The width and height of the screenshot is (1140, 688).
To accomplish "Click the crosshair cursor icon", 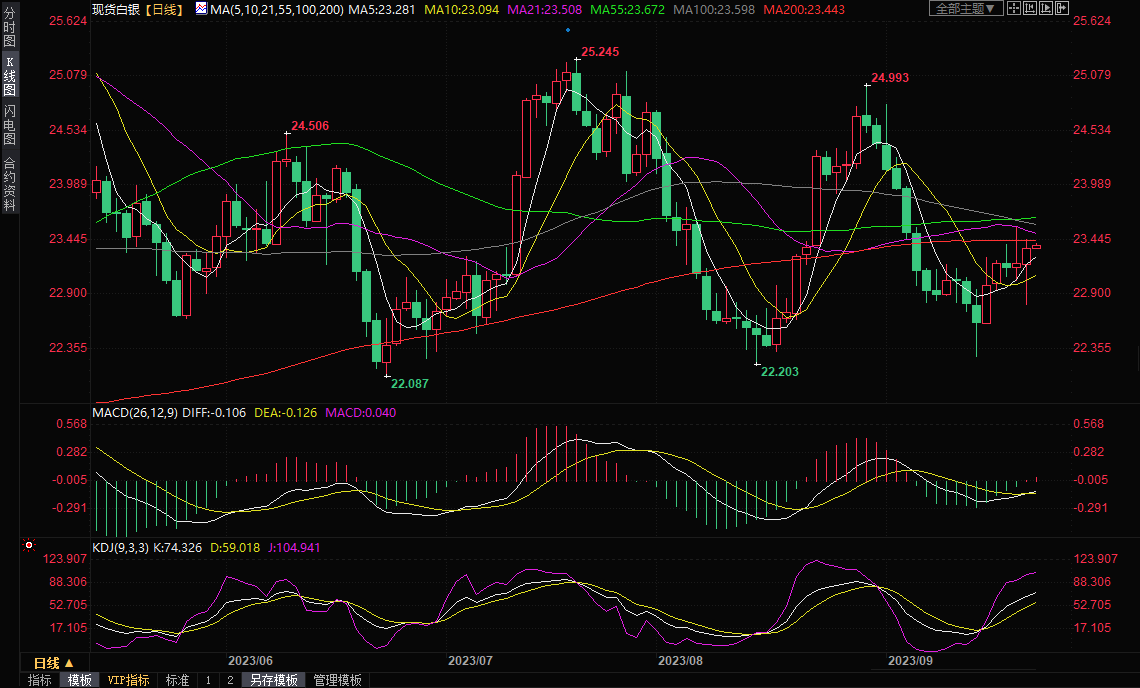I will click(x=1013, y=8).
